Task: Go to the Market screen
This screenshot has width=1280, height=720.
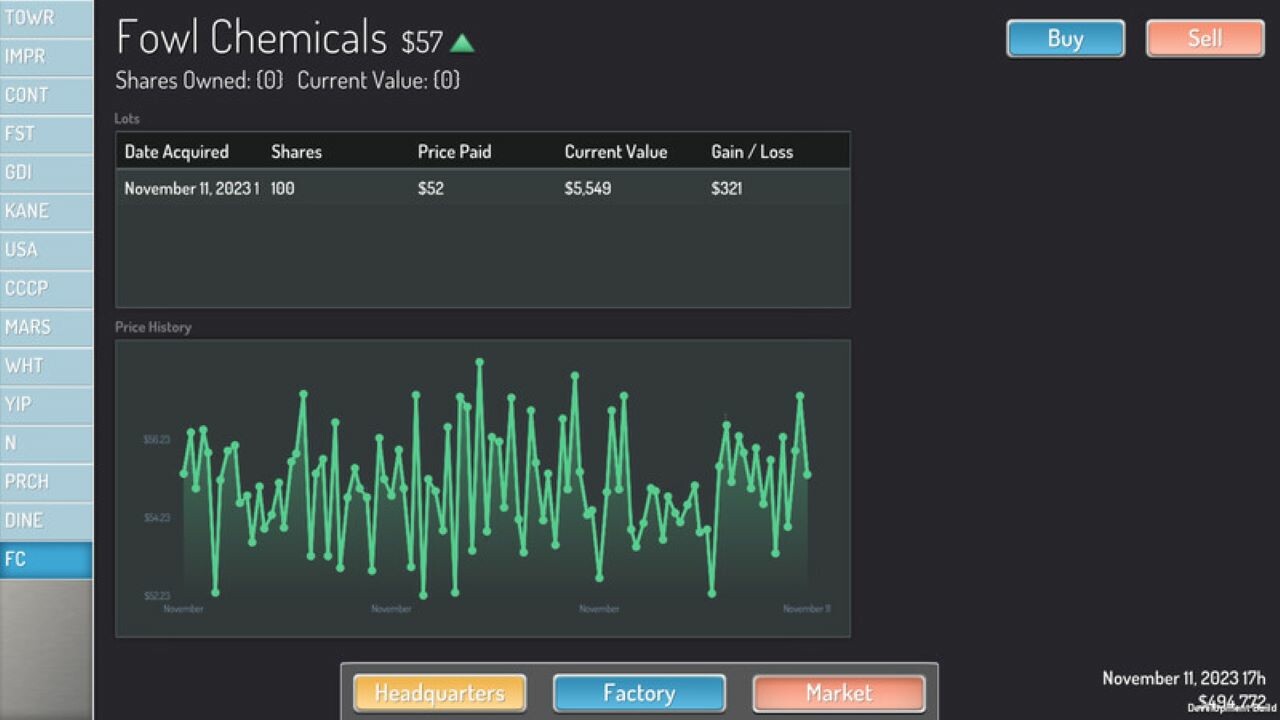Action: tap(839, 693)
